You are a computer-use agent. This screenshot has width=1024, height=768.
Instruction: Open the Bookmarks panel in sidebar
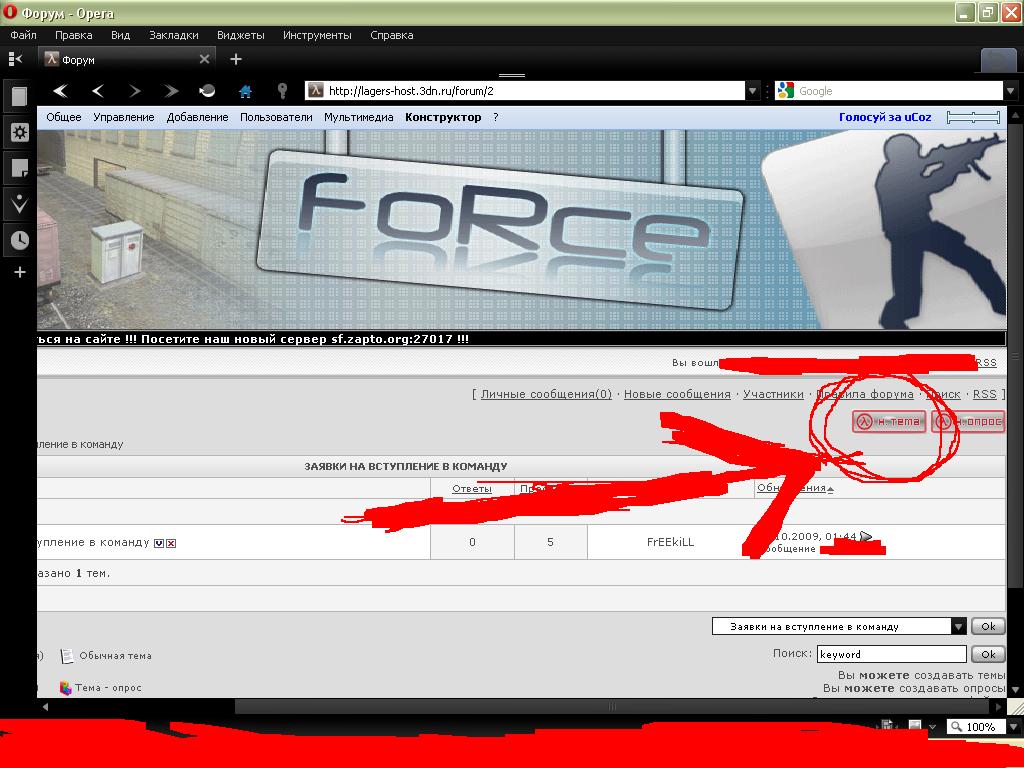click(x=19, y=96)
